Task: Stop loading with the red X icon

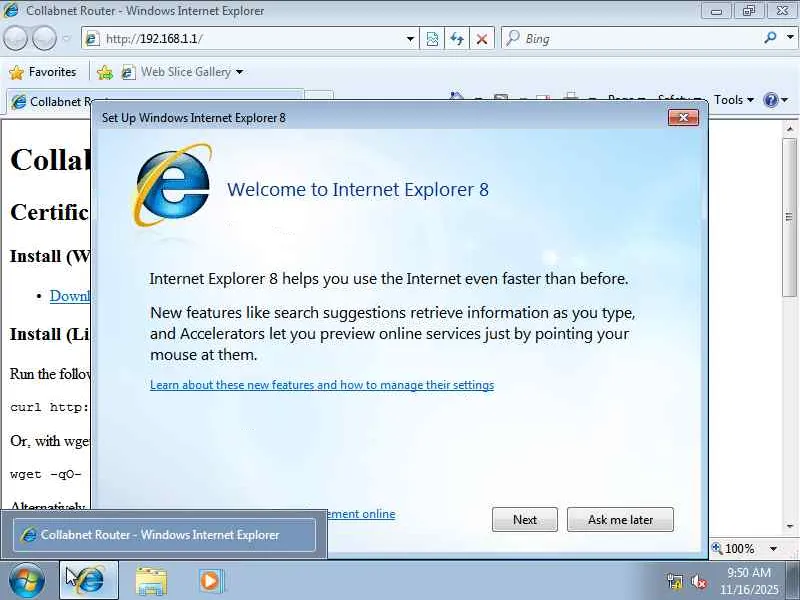Action: click(481, 39)
